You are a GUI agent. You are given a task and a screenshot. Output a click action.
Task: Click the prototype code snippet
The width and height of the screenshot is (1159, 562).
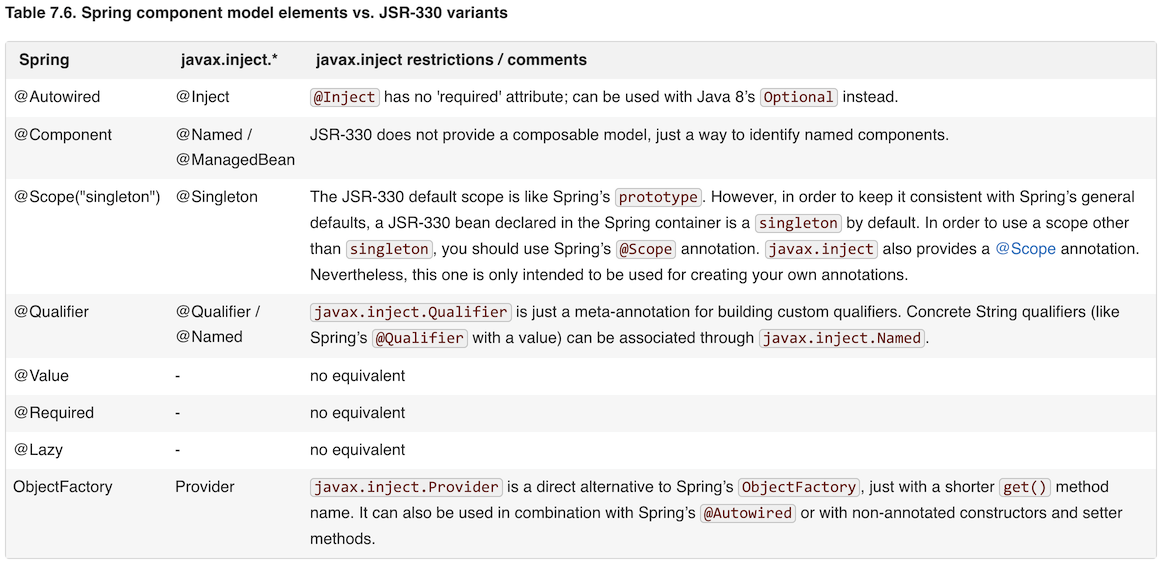tap(658, 197)
